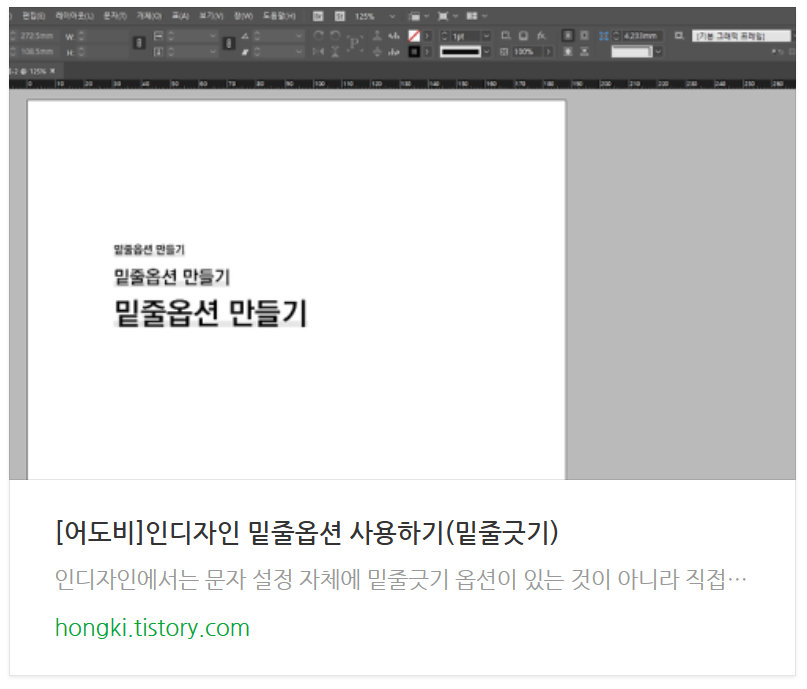Open the 레이아웃(L) menu
The height and width of the screenshot is (689, 807).
pyautogui.click(x=75, y=16)
